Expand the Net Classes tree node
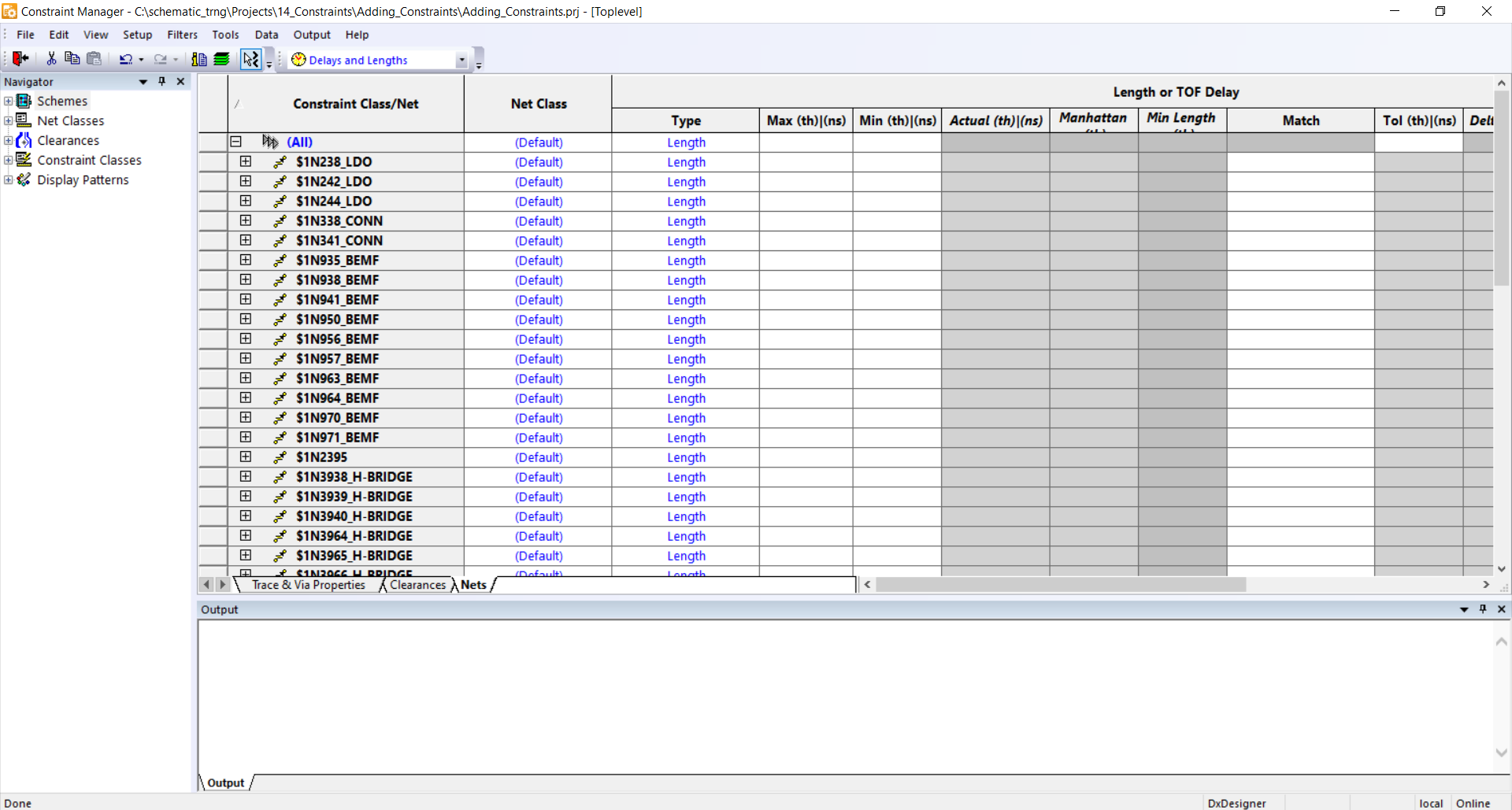Viewport: 1512px width, 810px height. point(8,120)
